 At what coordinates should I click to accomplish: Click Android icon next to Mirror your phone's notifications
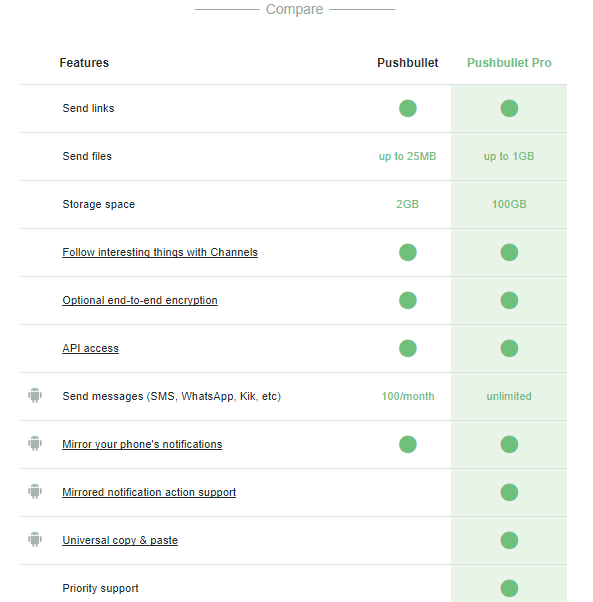tap(35, 443)
